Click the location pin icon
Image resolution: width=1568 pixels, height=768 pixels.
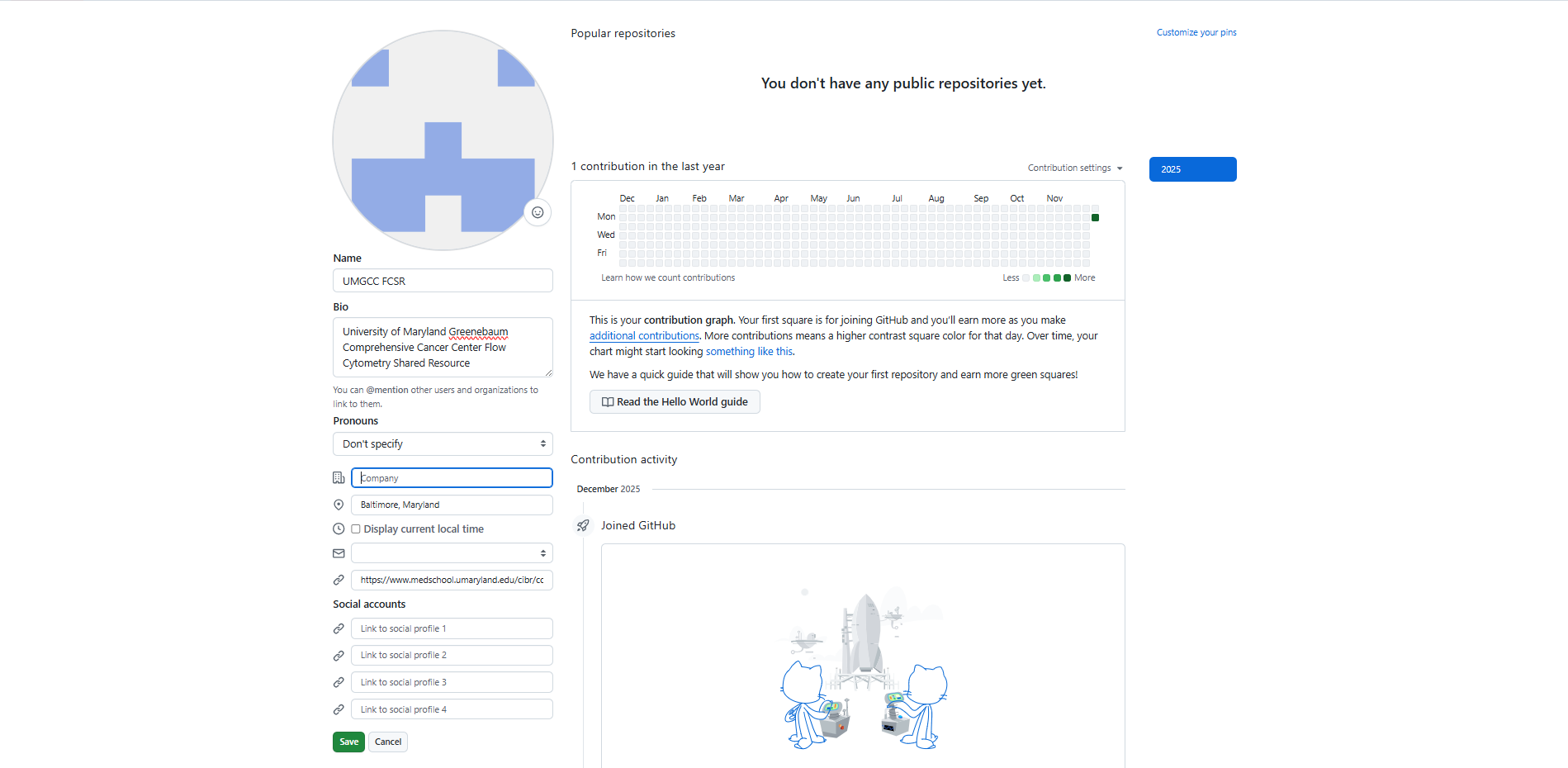[x=339, y=505]
